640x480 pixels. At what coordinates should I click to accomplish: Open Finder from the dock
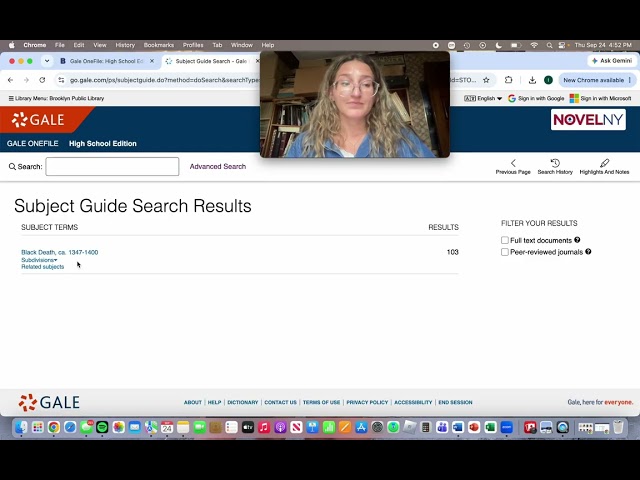(21, 427)
